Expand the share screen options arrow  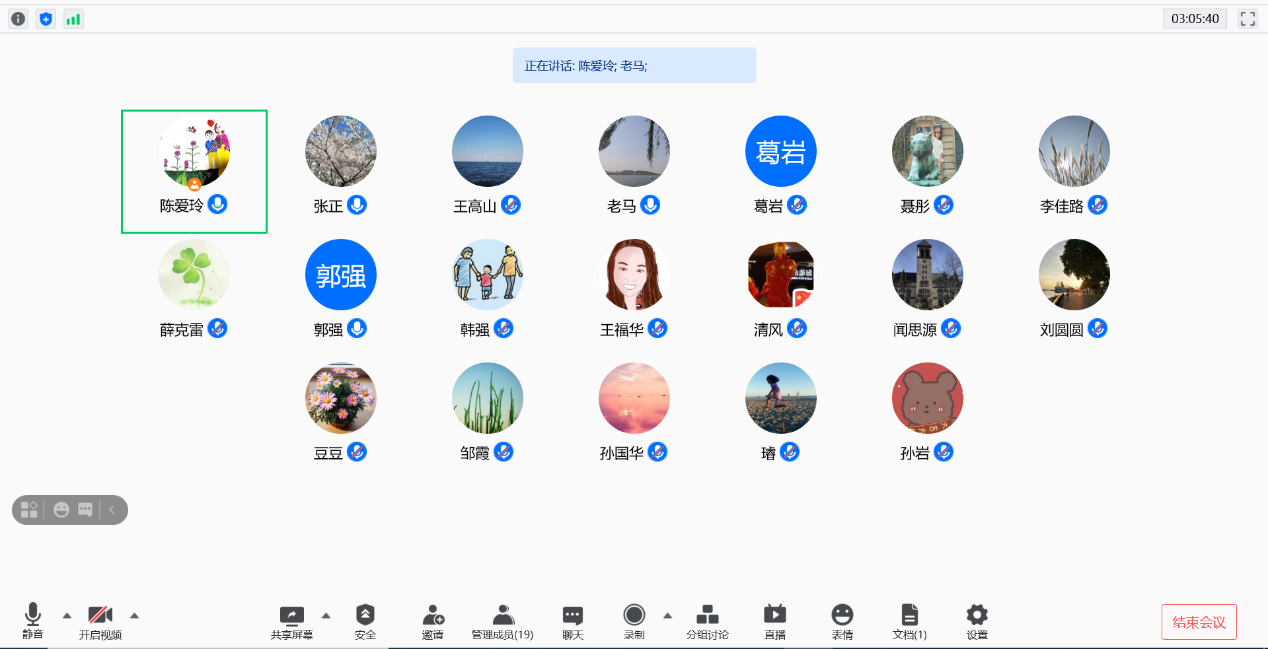point(326,615)
